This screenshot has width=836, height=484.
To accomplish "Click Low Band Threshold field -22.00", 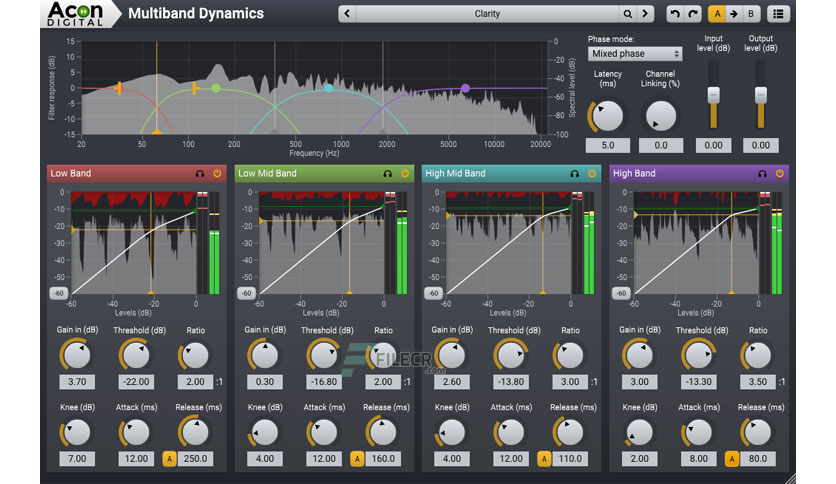I will tap(136, 382).
